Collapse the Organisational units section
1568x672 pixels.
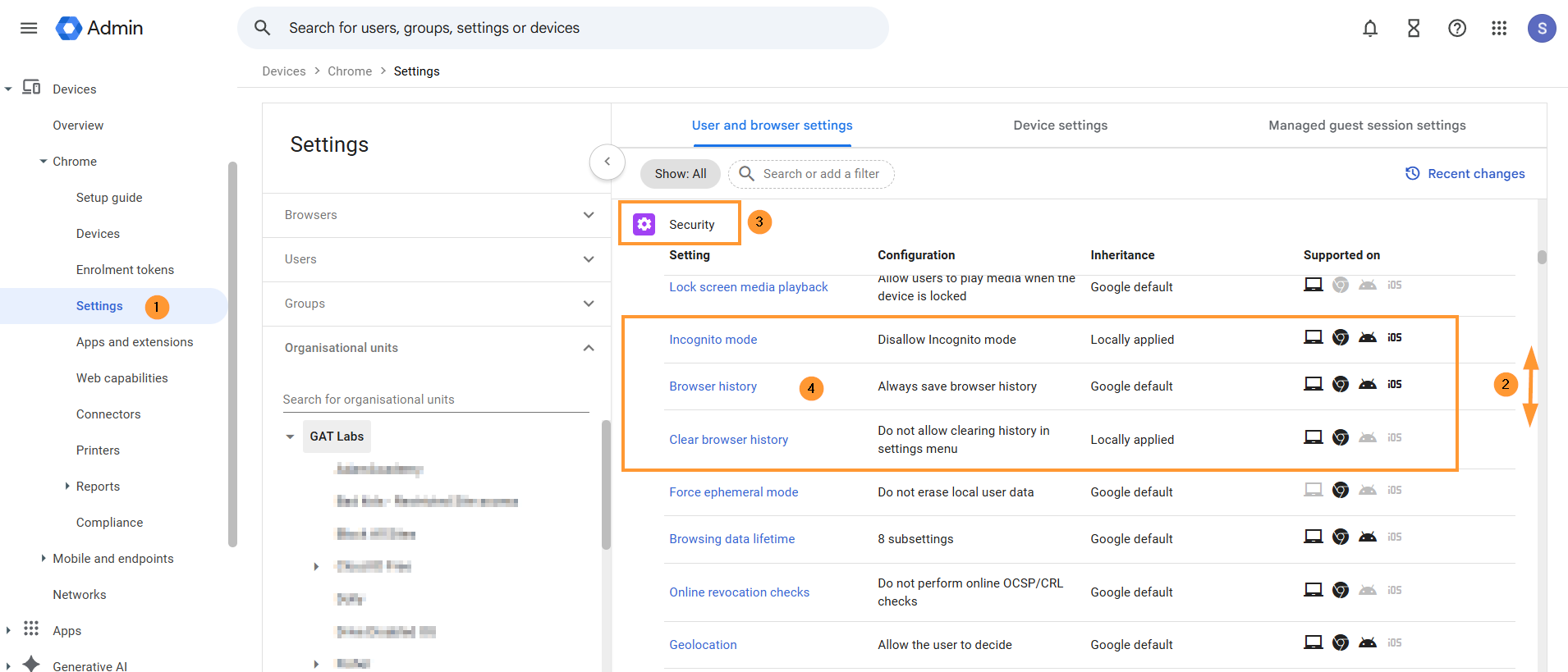(x=588, y=348)
